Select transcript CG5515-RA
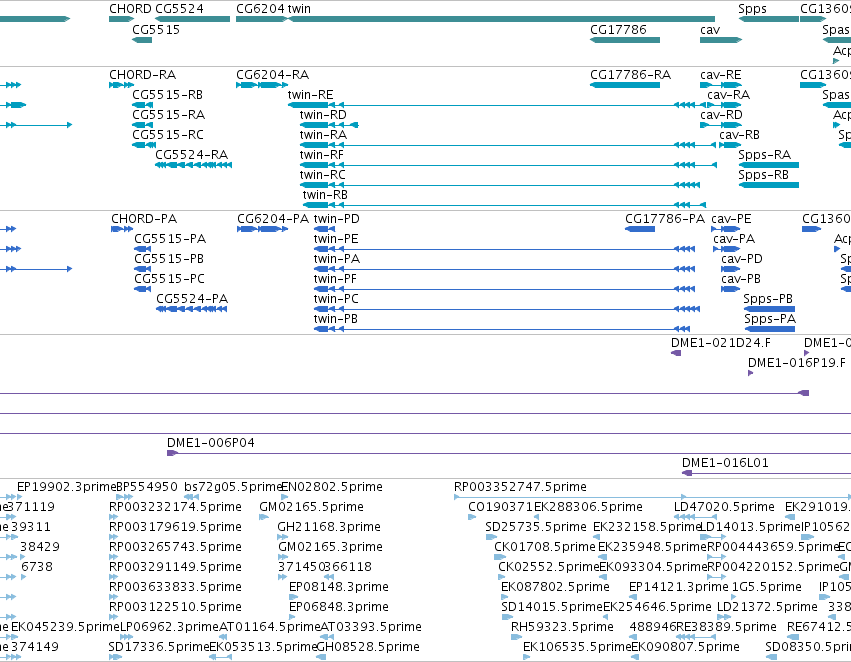851x662 pixels. point(169,115)
